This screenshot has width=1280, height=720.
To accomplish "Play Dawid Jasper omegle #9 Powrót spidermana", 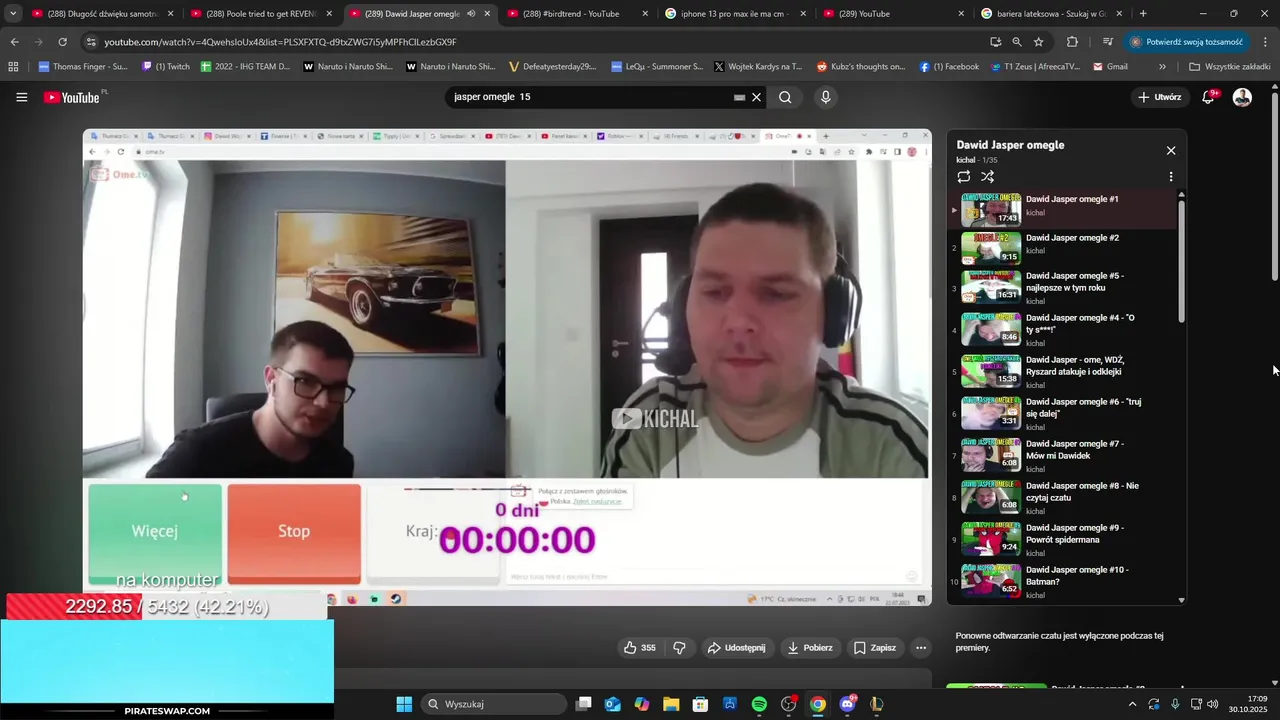I will [1066, 540].
